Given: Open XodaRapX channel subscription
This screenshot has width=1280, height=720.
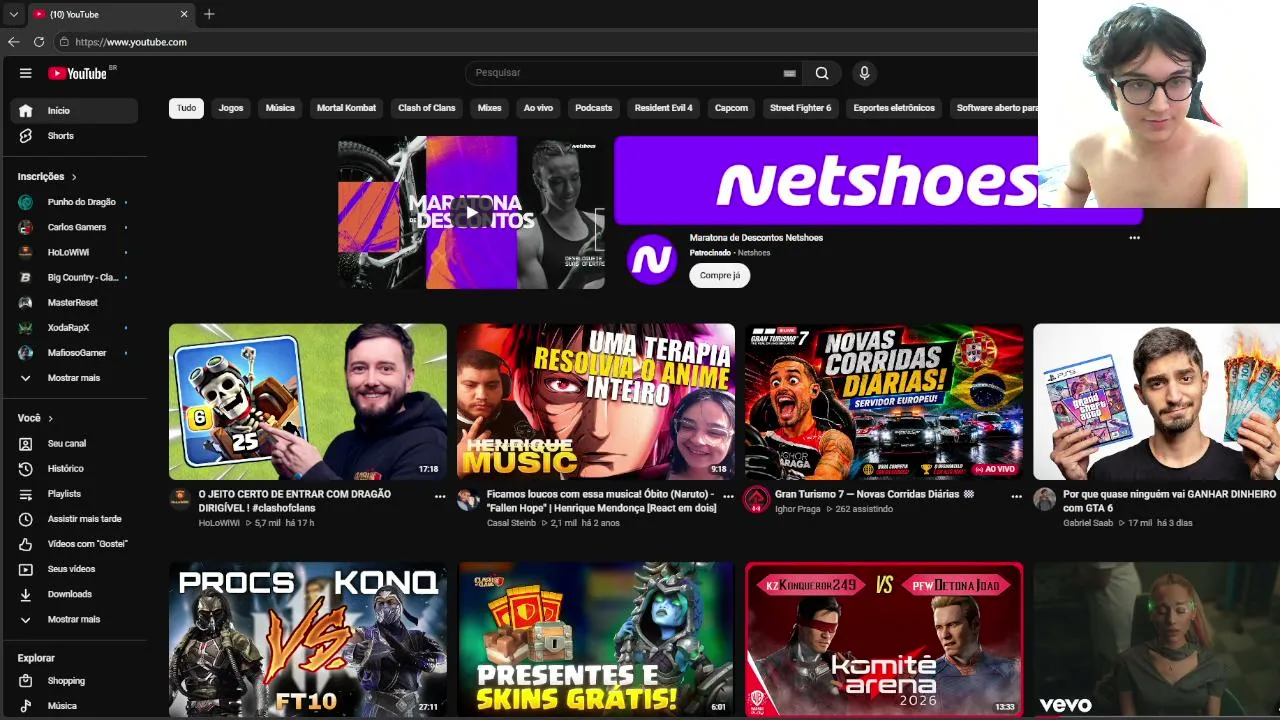Looking at the screenshot, I should 74,328.
